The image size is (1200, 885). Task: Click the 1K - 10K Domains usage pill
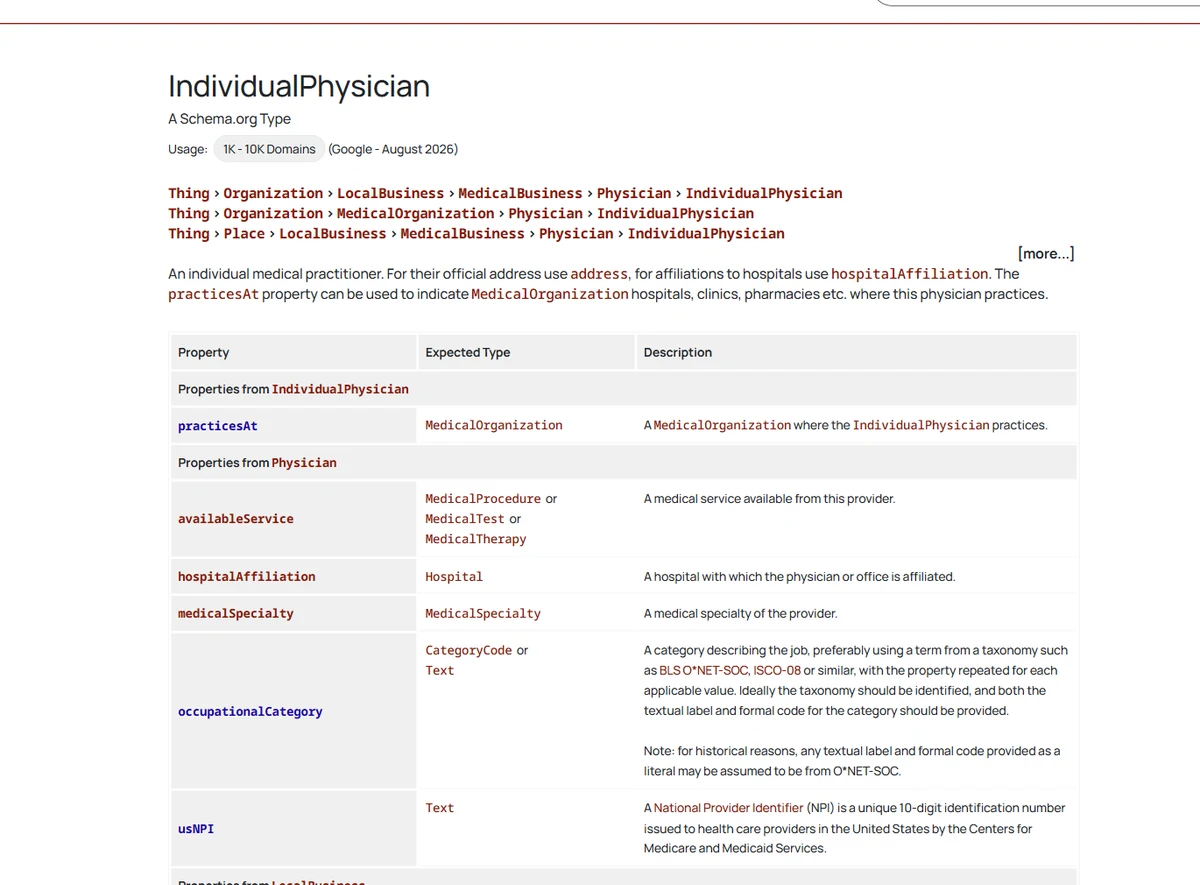tap(269, 149)
